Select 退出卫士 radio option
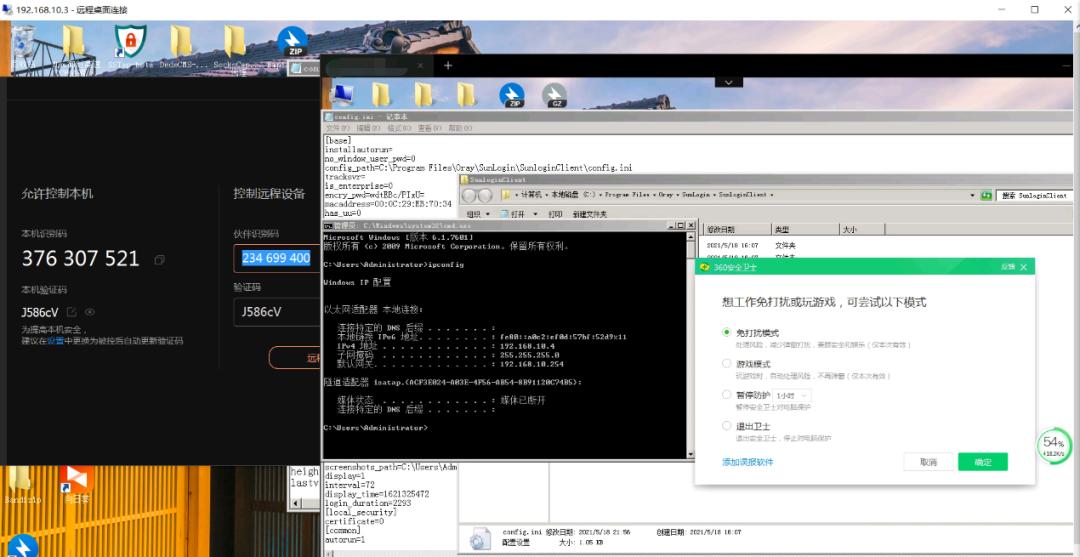1080x557 pixels. [726, 426]
